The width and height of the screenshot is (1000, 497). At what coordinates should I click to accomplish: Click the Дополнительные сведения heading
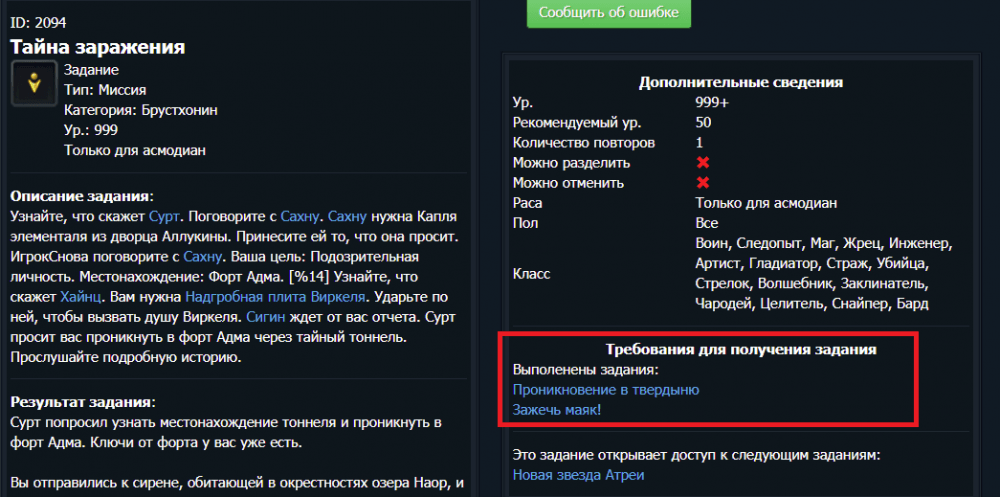click(740, 82)
